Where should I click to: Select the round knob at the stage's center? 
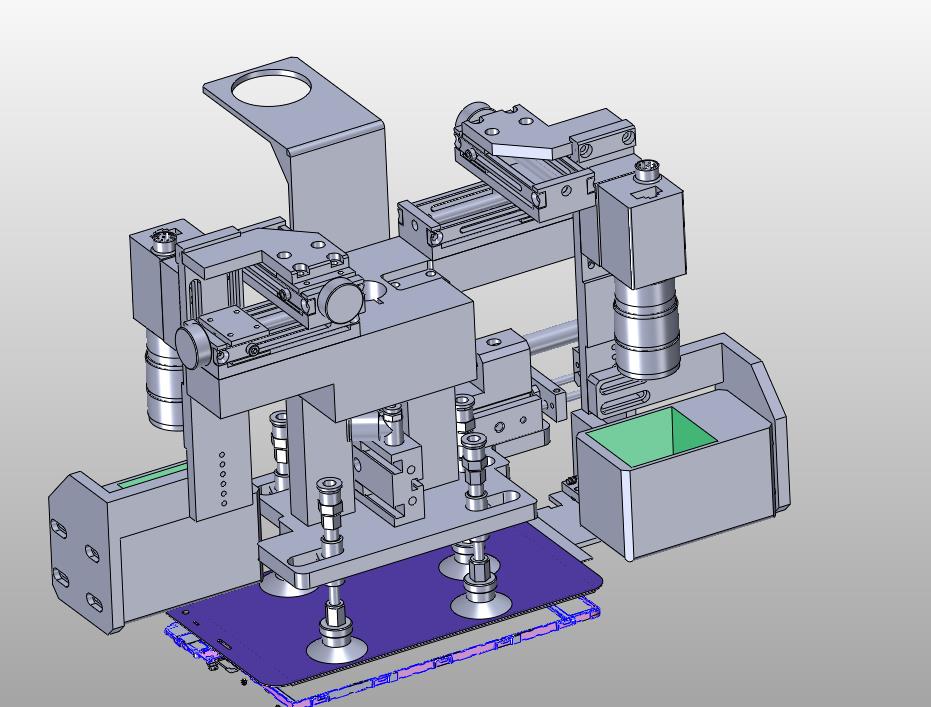[x=339, y=299]
